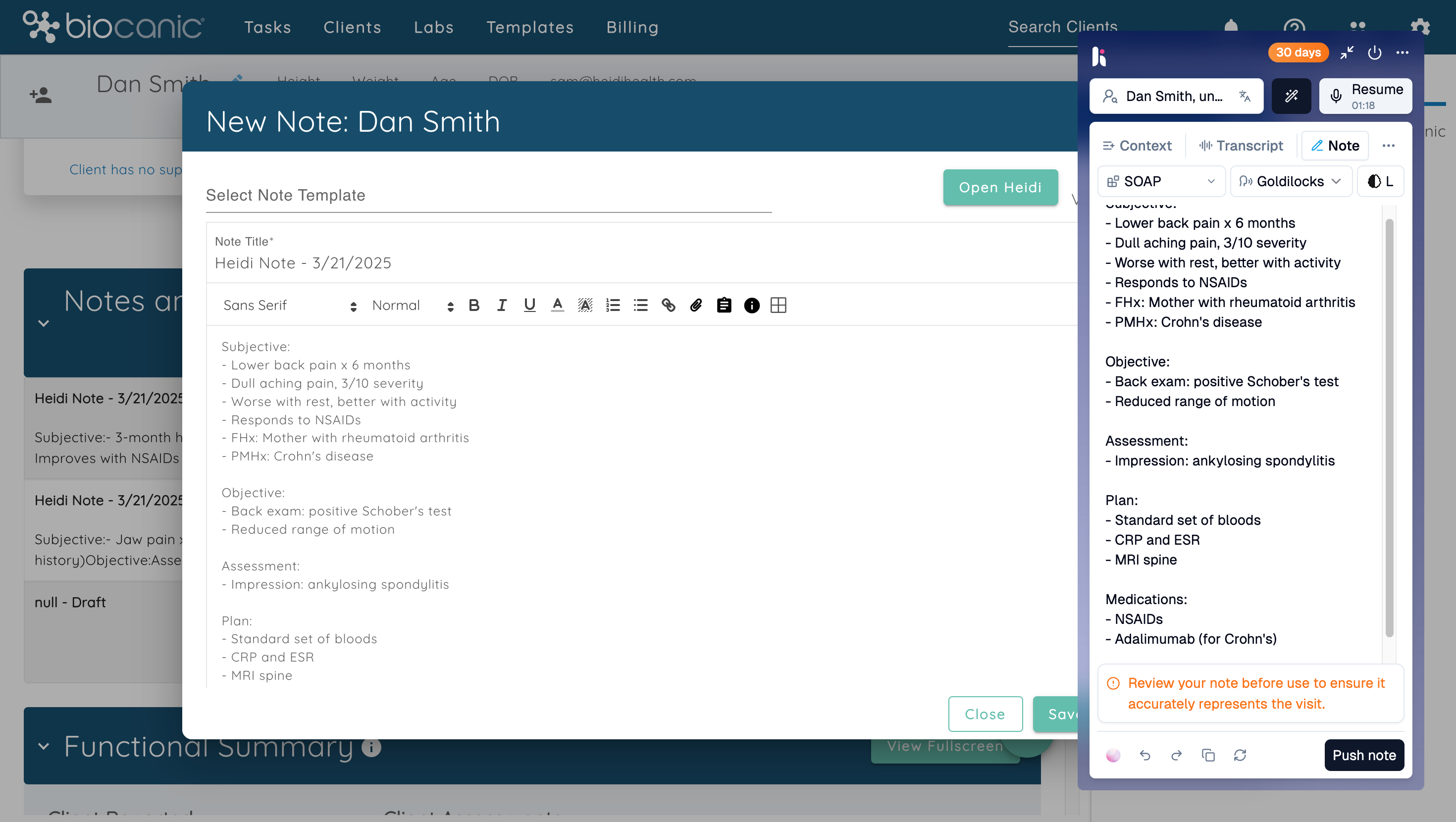Click the biocanic logo
Viewport: 1456px width, 822px height.
(x=113, y=27)
